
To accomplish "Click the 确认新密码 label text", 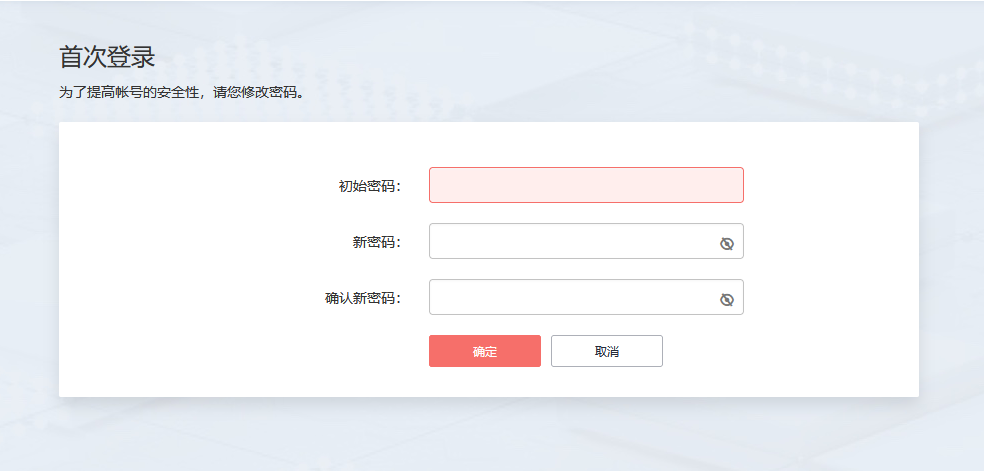I will pos(362,298).
